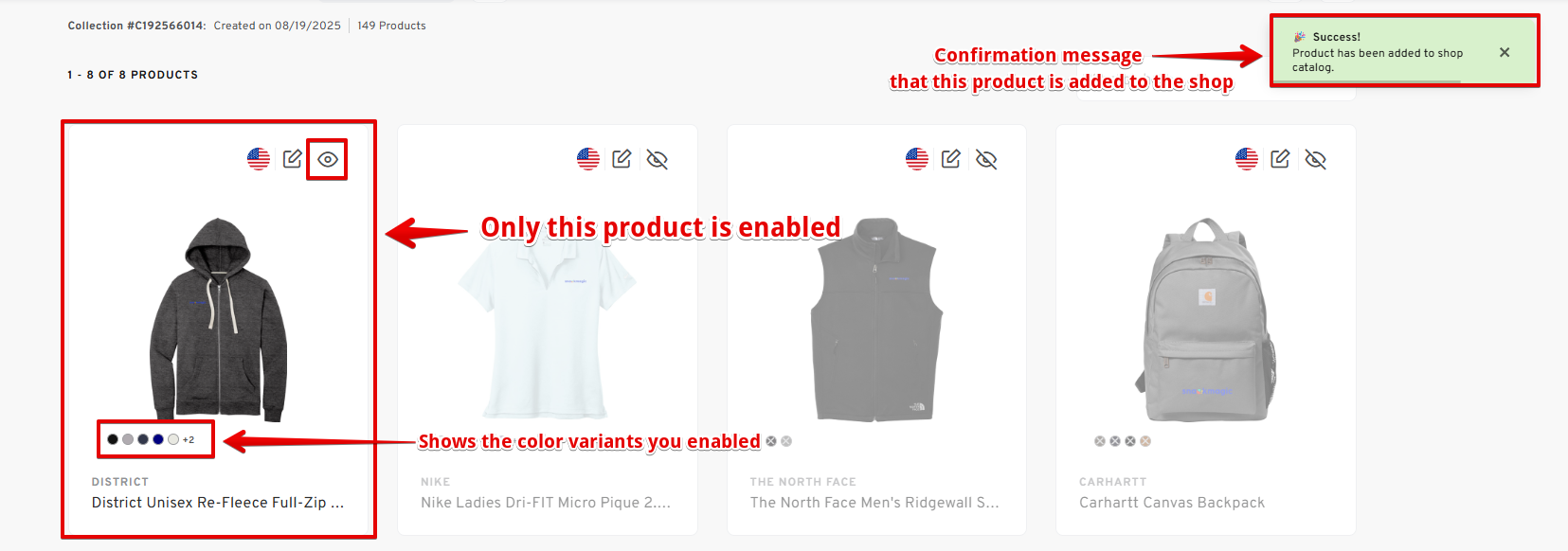Edit the District Unisex Re-Fleece hoodie product
Image resolution: width=1568 pixels, height=551 pixels.
[x=293, y=159]
